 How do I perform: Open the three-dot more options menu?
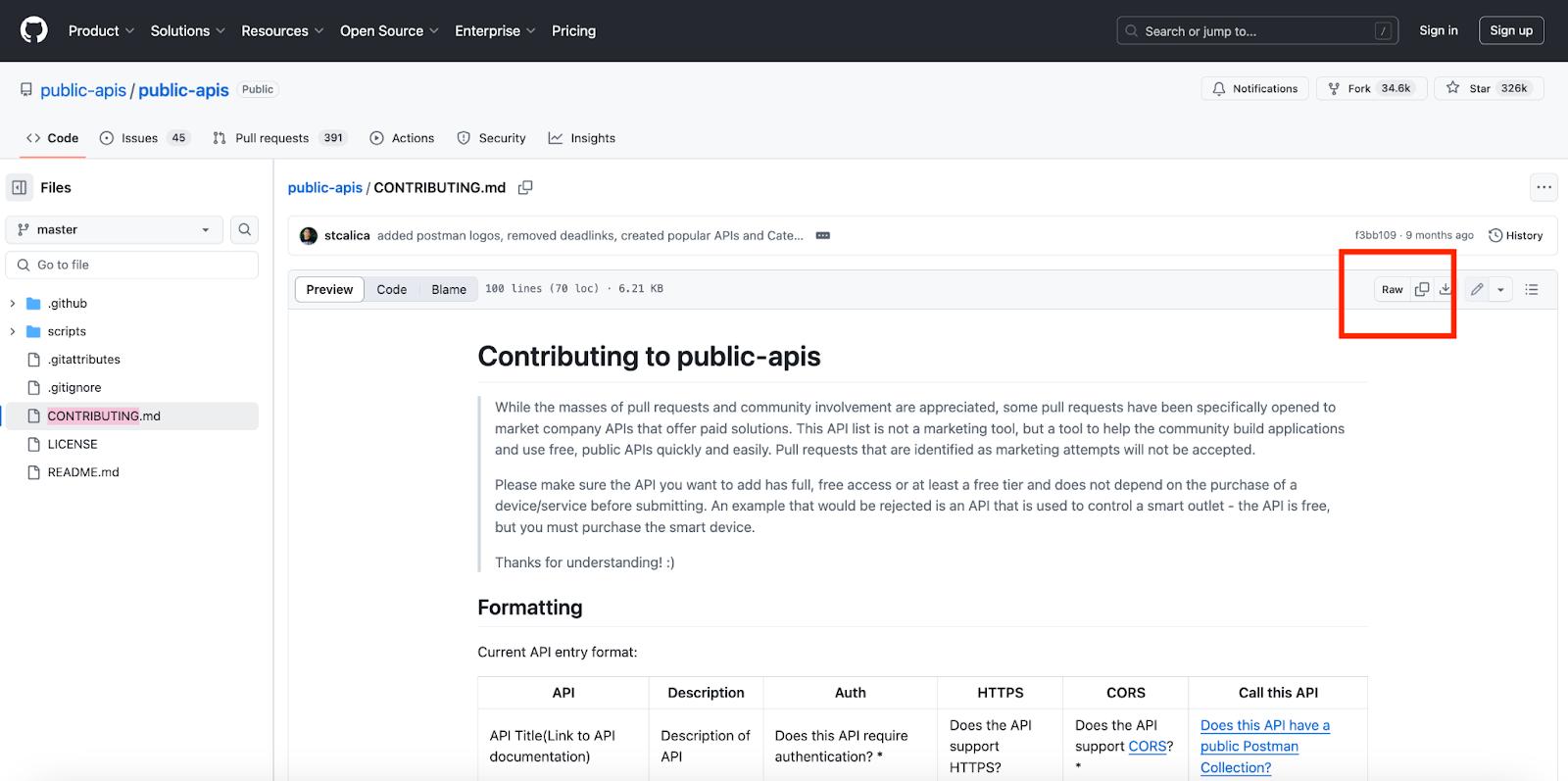(x=1543, y=187)
